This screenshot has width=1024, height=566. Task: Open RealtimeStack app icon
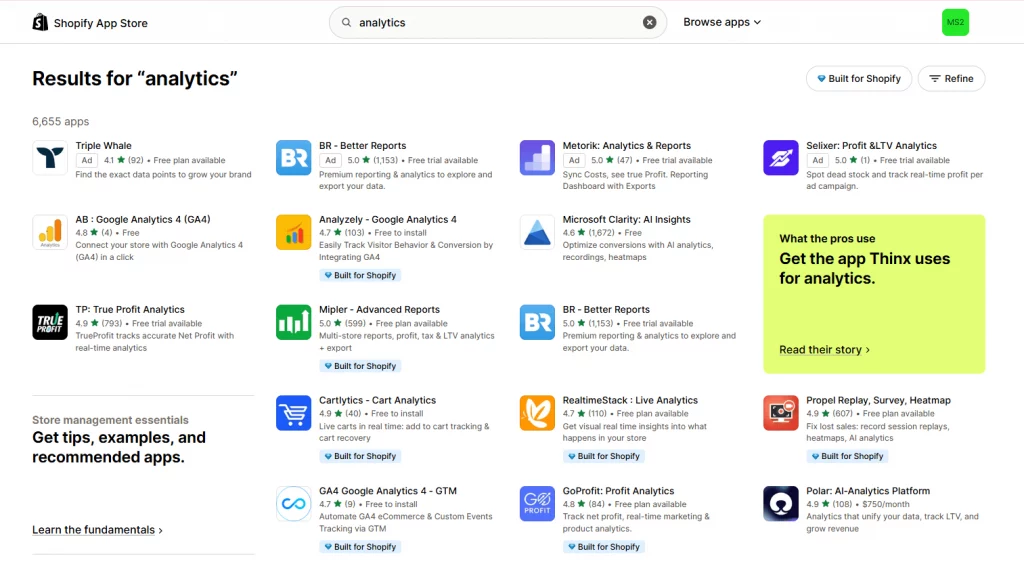[537, 413]
